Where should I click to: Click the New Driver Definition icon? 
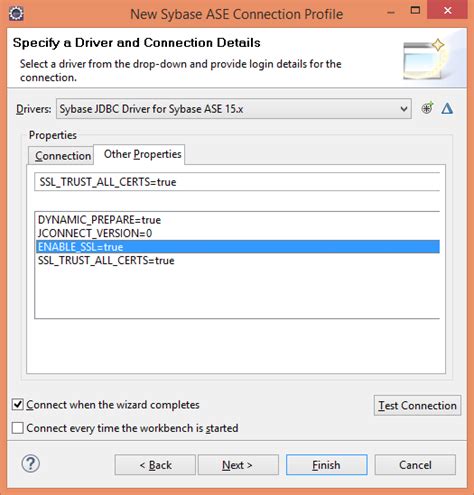pos(427,108)
